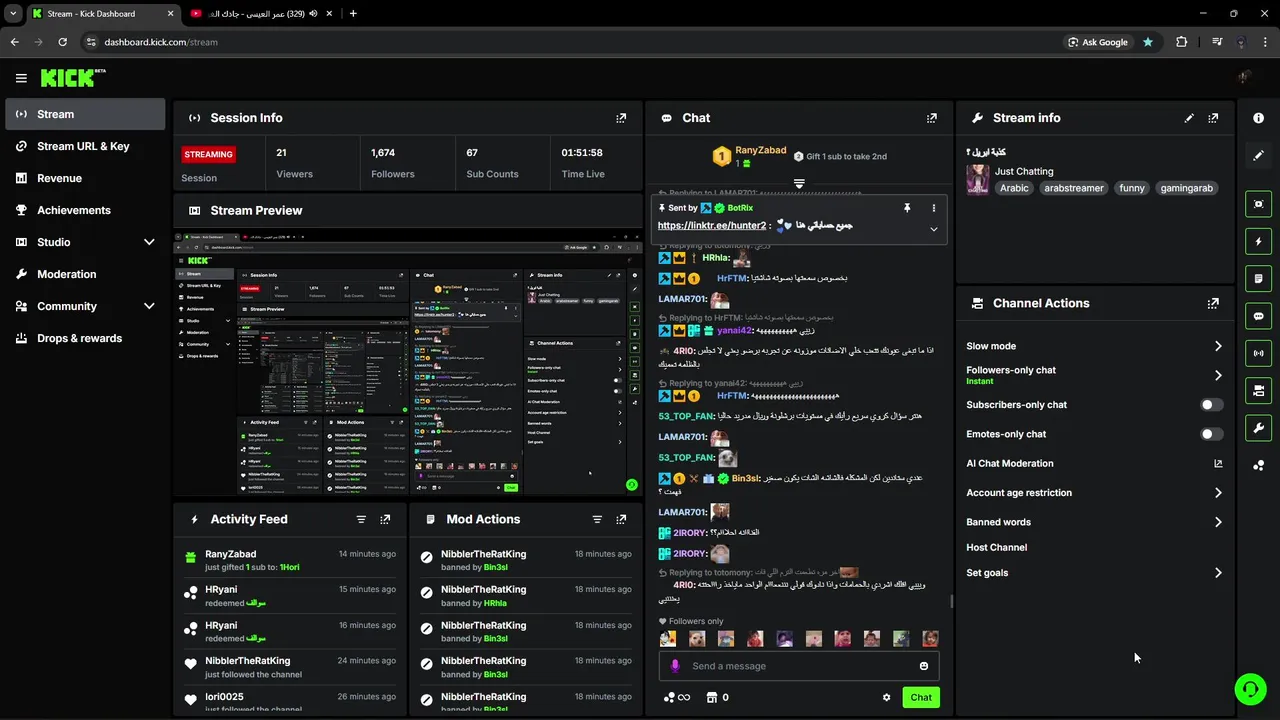
Task: Click the three-dots rewards icon in right sidebar
Action: tap(1258, 465)
